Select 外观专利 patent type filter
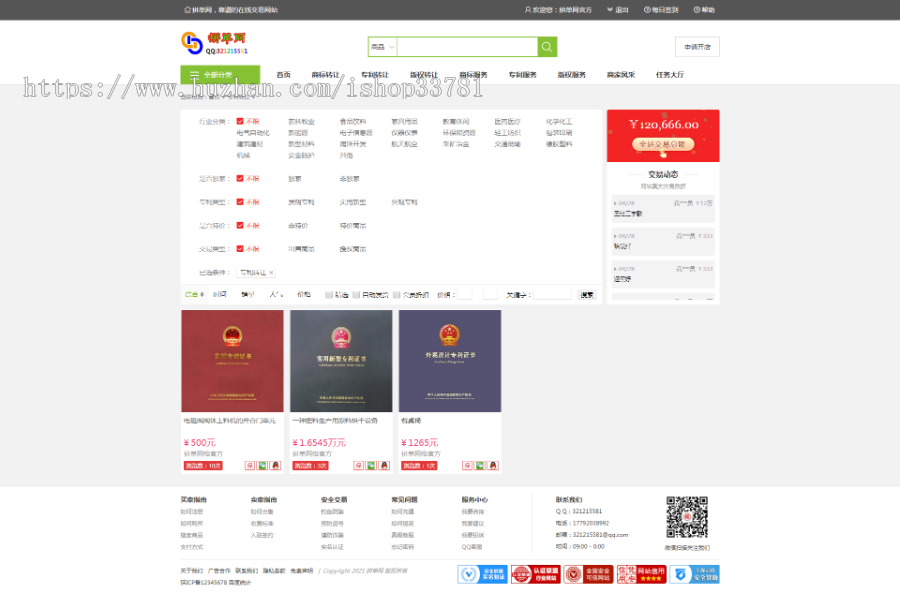Viewport: 900px width, 593px height. coord(405,202)
